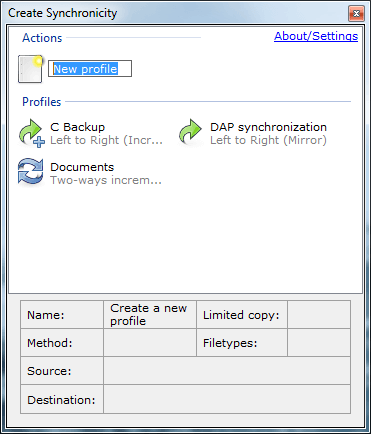The width and height of the screenshot is (371, 434).
Task: Click the Method: label cell
Action: [x=62, y=343]
